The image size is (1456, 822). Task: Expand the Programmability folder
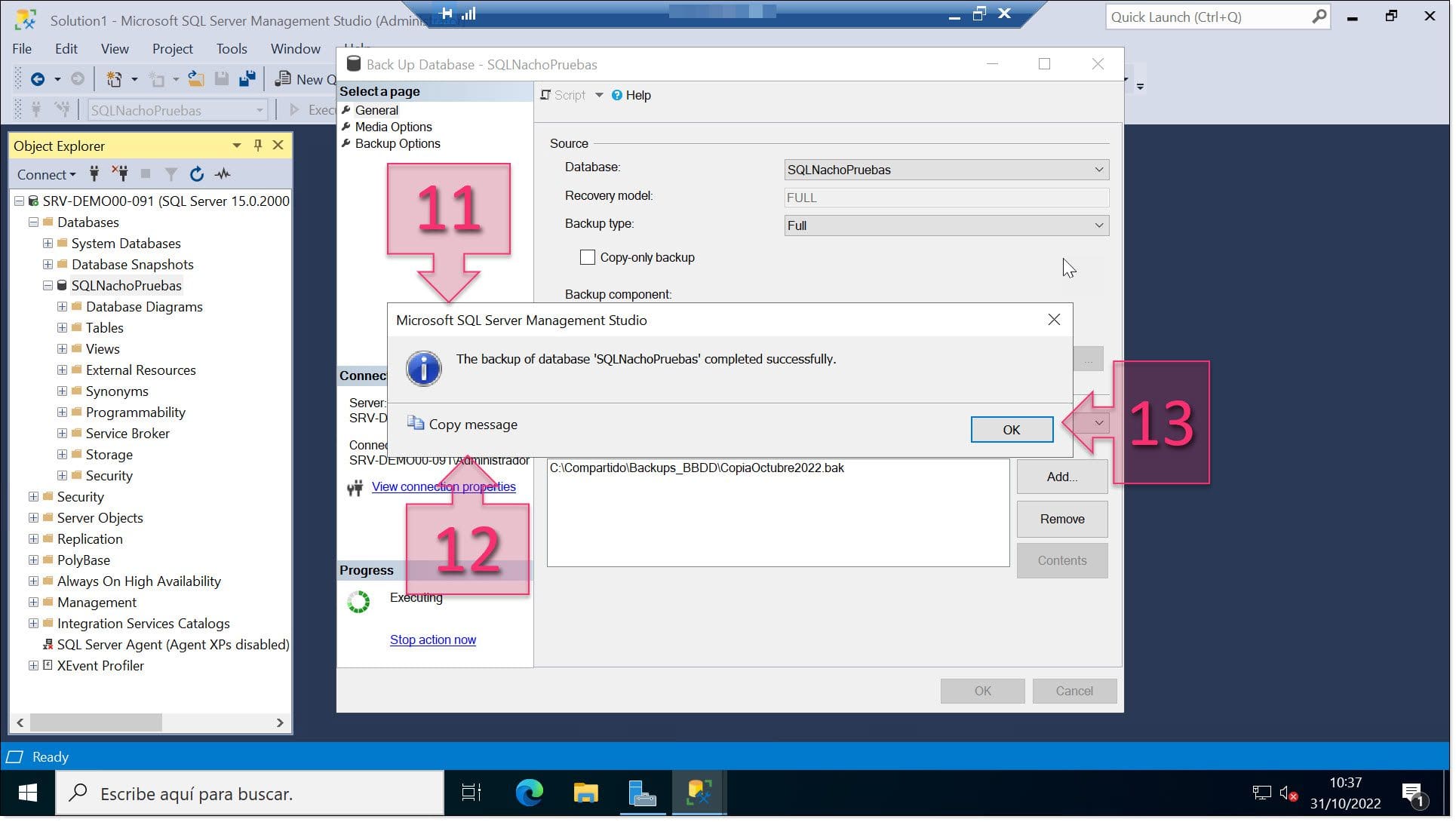click(x=62, y=413)
